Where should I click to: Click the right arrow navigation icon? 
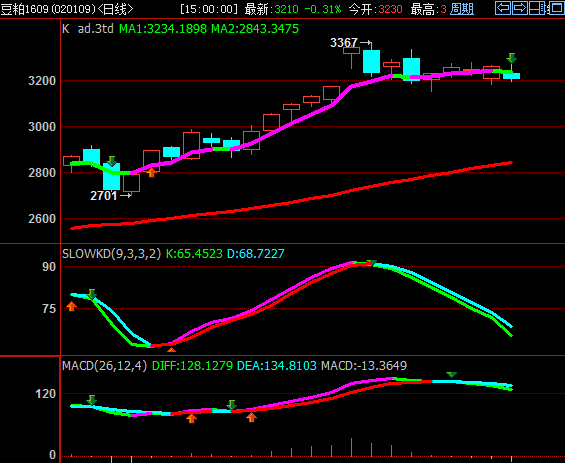(x=520, y=8)
